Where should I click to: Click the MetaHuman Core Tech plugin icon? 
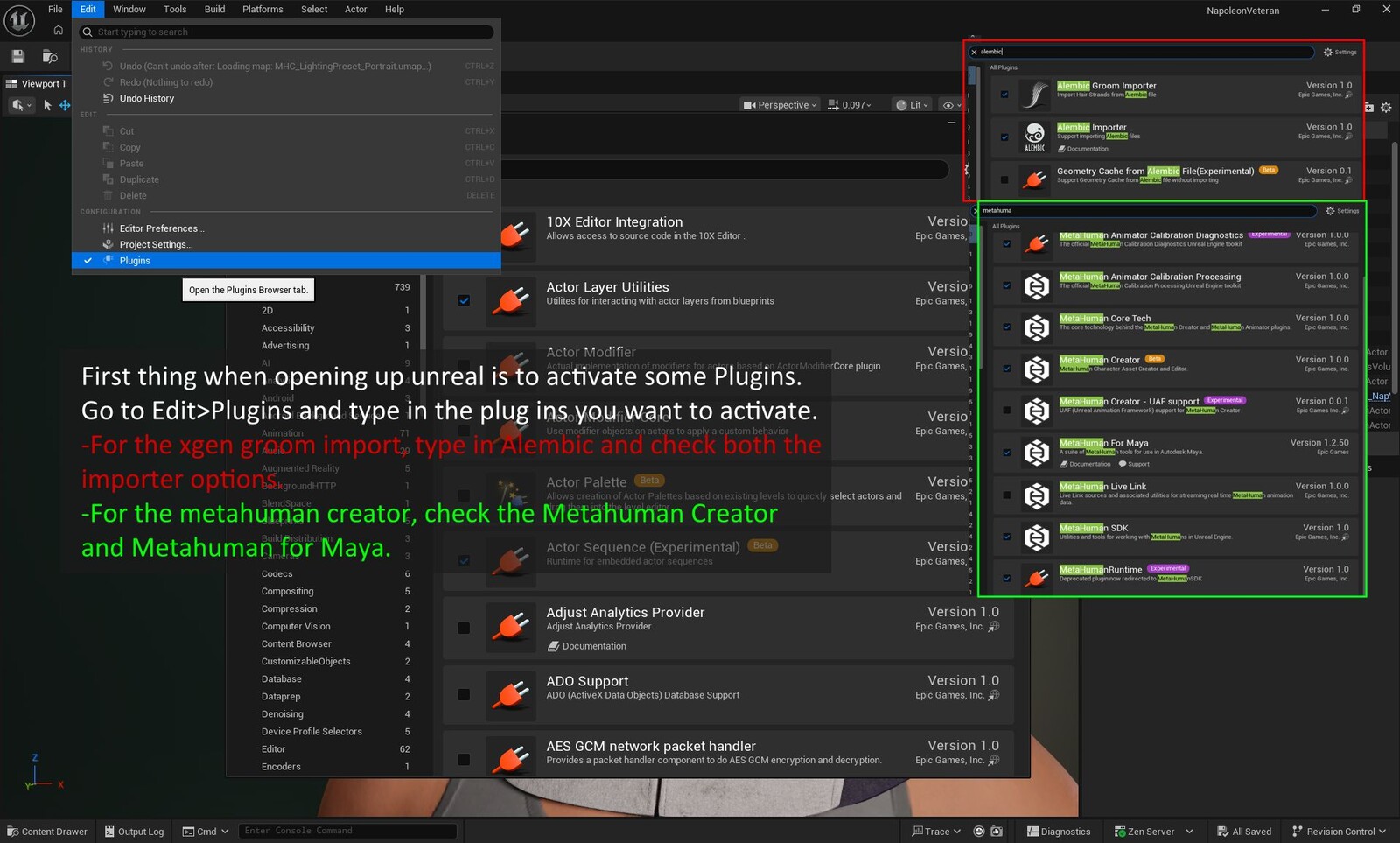tap(1037, 327)
